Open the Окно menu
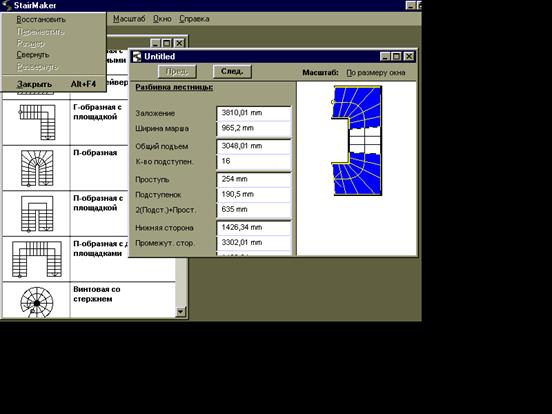Viewport: 552px width, 414px height. click(162, 19)
